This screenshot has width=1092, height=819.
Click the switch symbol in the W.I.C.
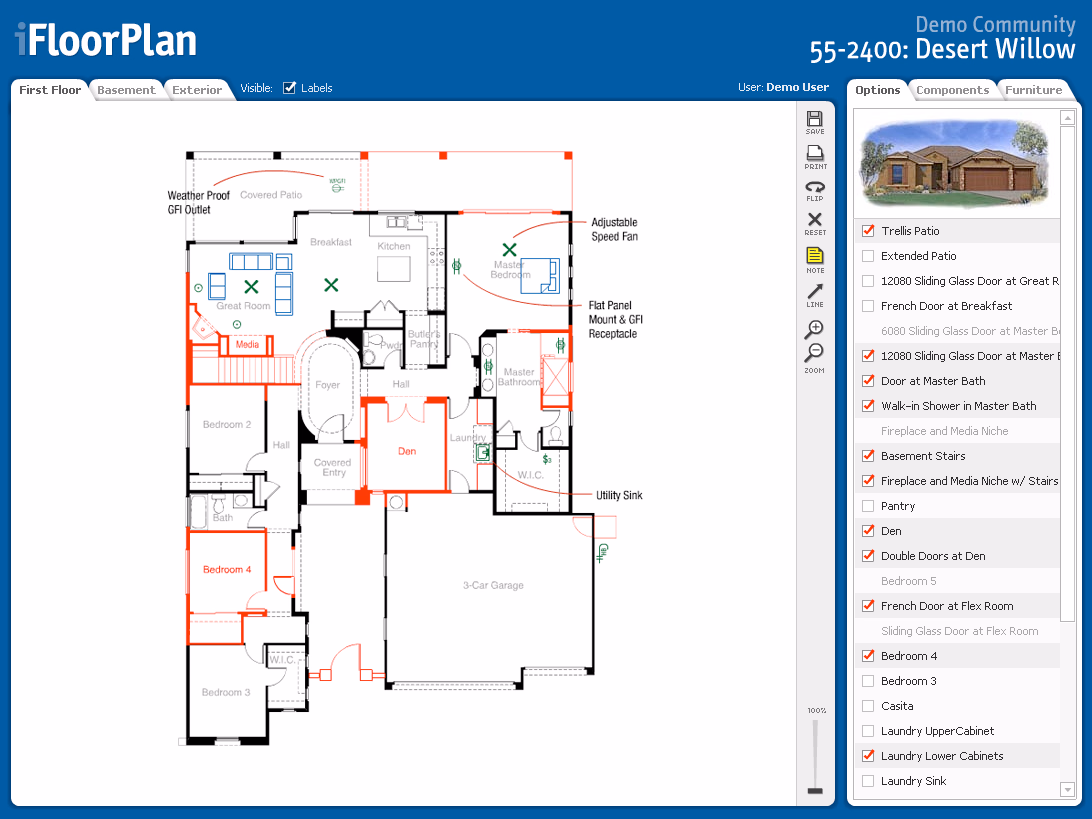click(x=547, y=459)
